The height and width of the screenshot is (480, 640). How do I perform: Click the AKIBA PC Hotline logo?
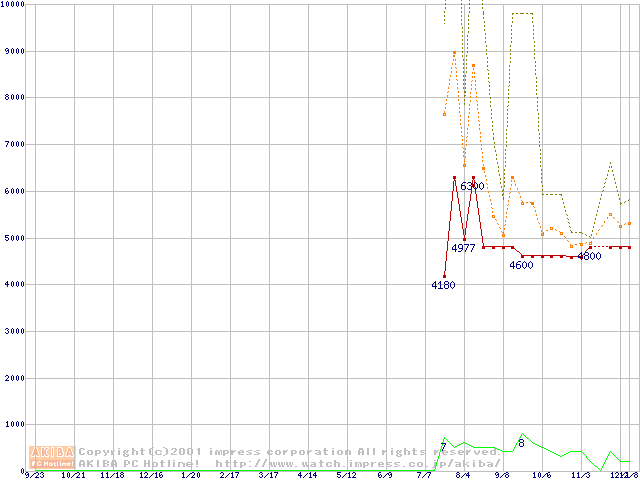point(53,457)
